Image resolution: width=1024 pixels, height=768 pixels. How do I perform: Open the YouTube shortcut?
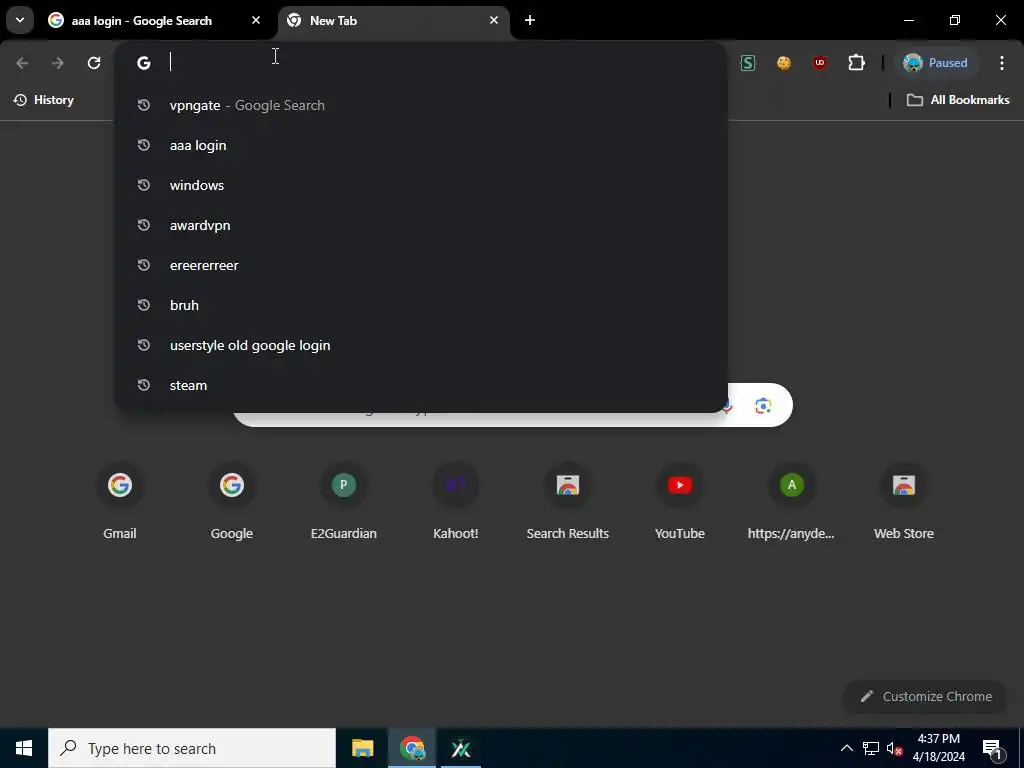680,503
